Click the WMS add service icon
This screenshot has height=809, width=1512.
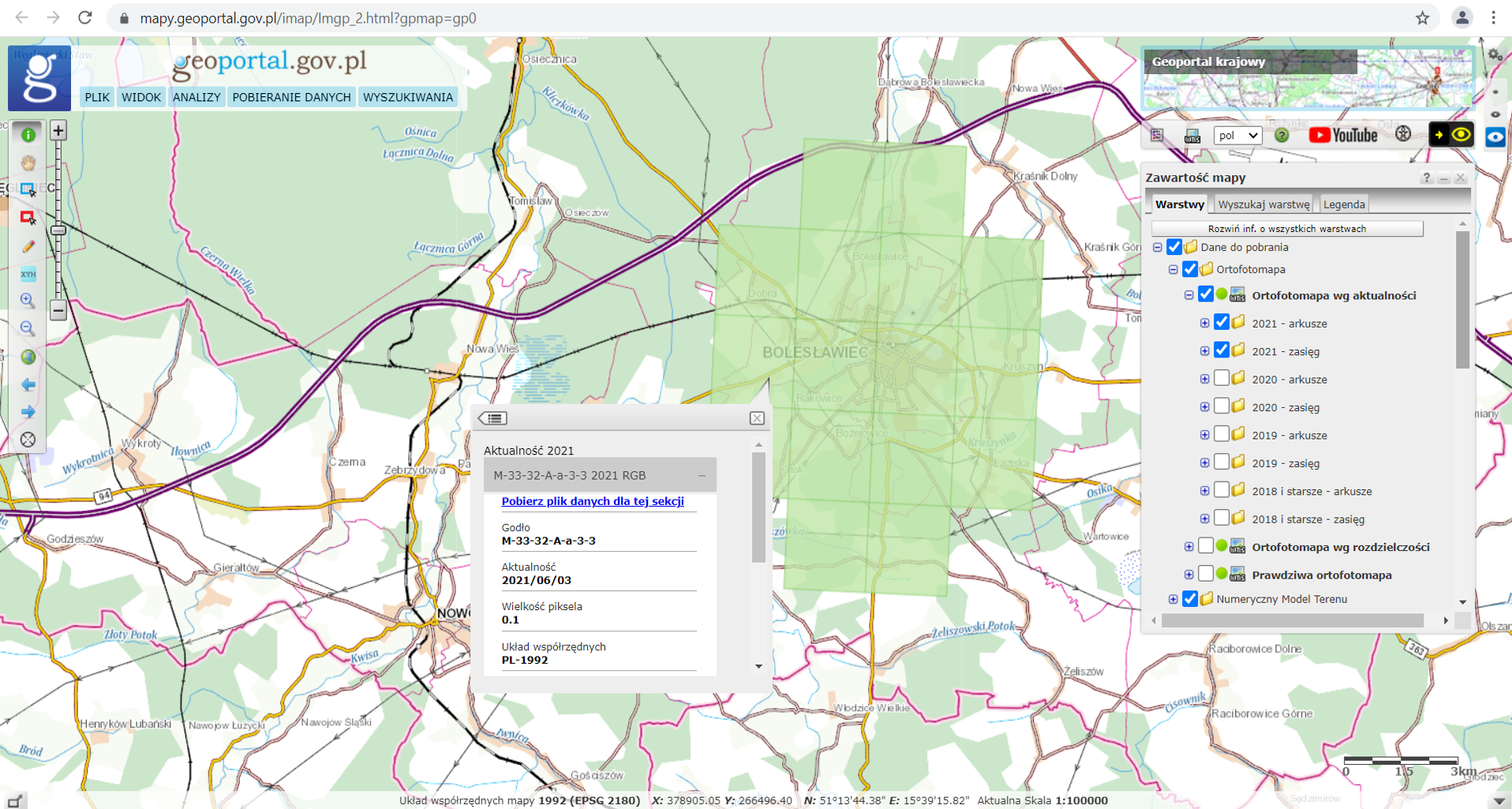[x=1192, y=136]
